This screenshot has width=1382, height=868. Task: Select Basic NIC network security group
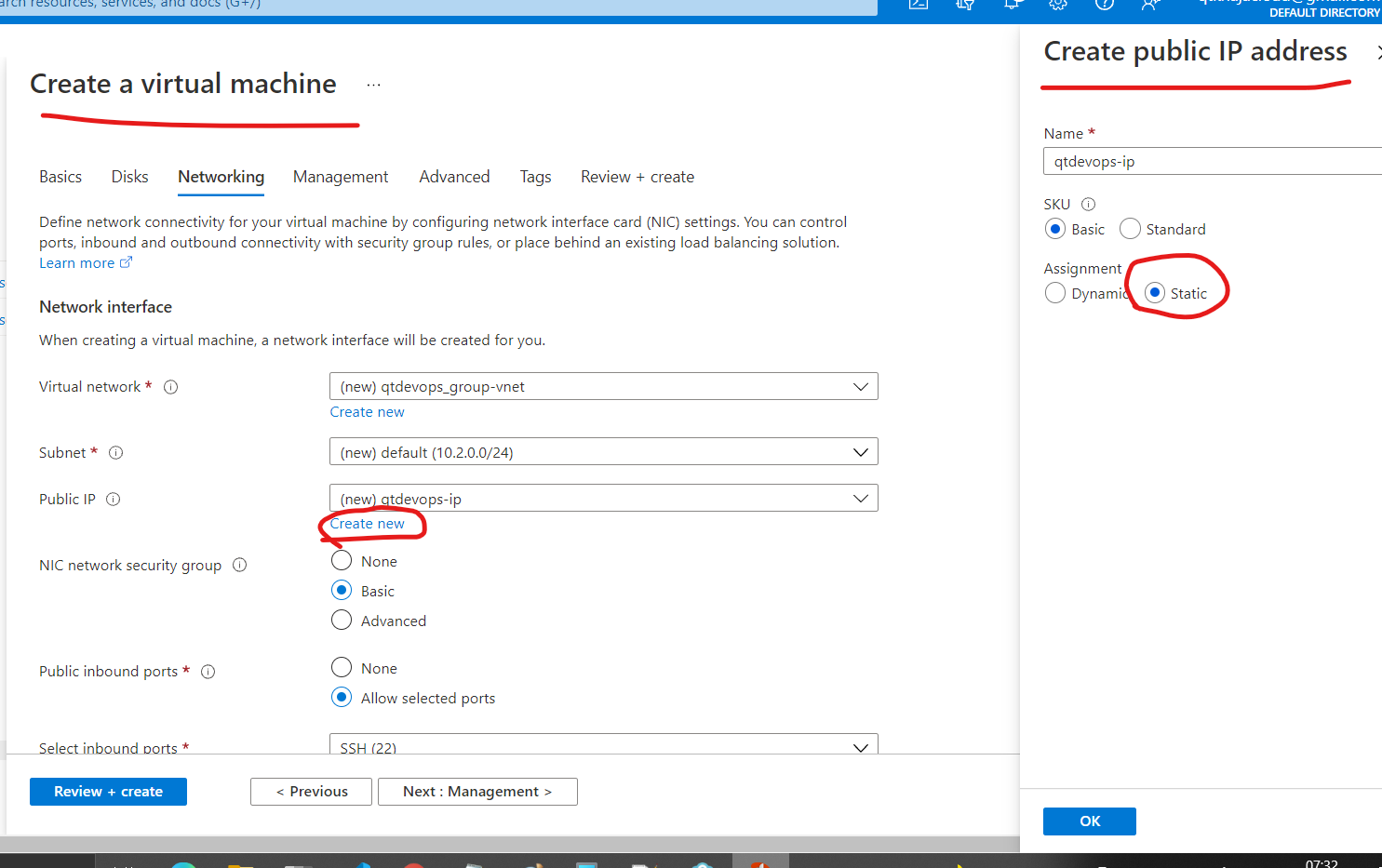click(x=342, y=591)
